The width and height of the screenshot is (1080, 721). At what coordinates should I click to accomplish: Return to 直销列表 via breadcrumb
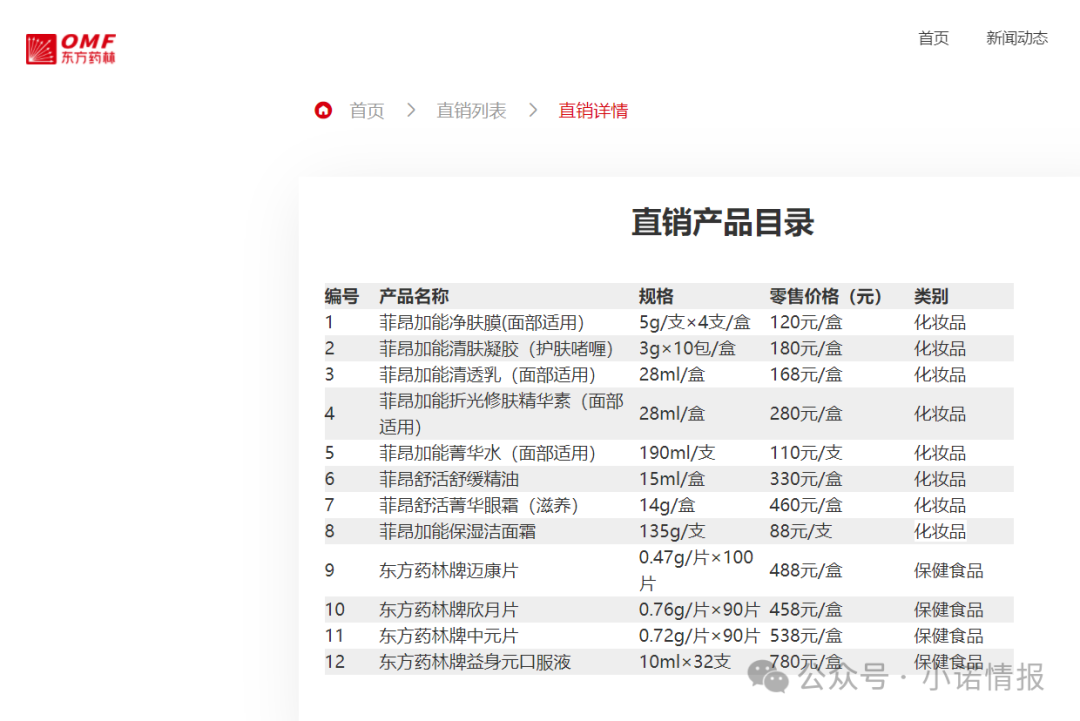[471, 111]
